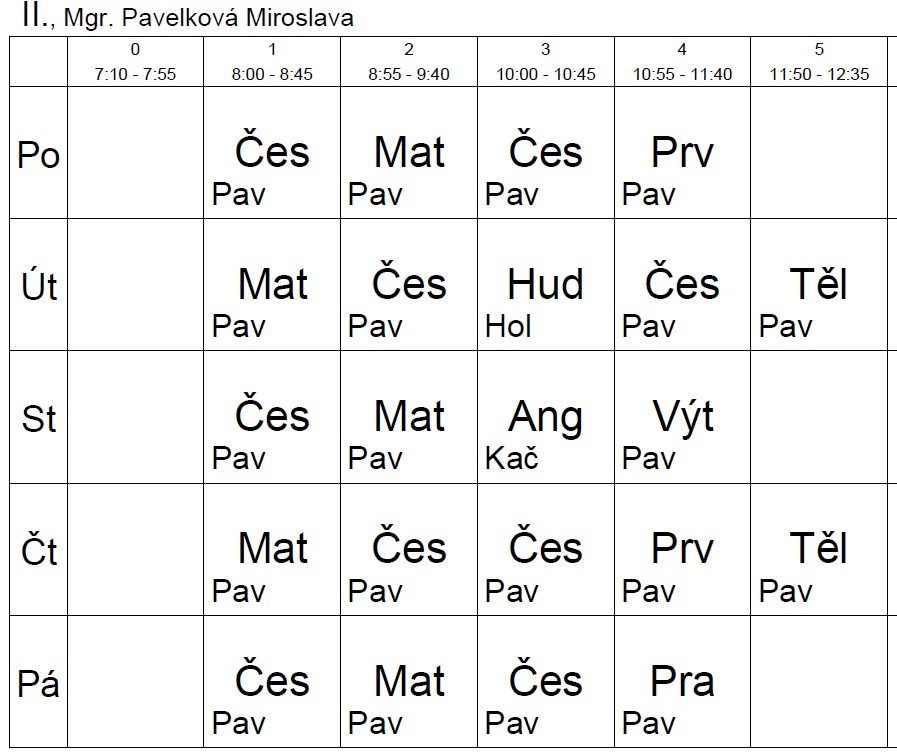The image size is (897, 755).
Task: Select Thursday's Prv lesson in period 4
Action: tap(682, 550)
